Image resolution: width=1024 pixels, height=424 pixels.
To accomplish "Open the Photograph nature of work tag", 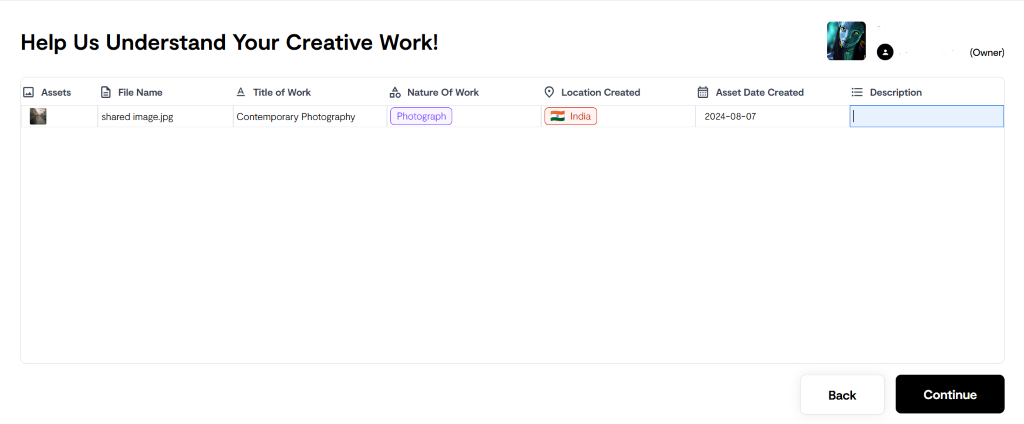I will coord(421,116).
